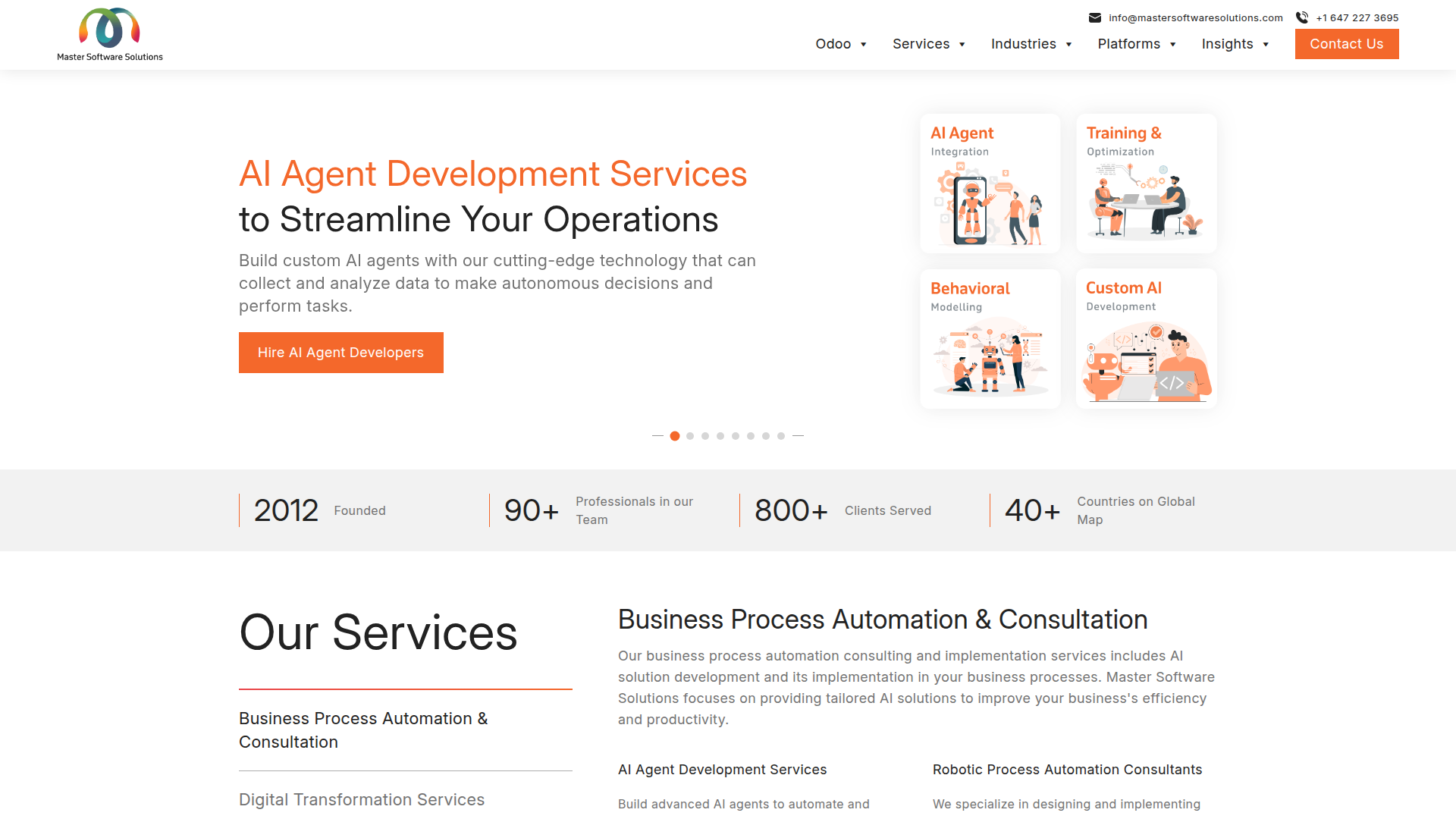Image resolution: width=1456 pixels, height=819 pixels.
Task: Open info@mastersoftwaresolutions.com email link
Action: [x=1196, y=17]
